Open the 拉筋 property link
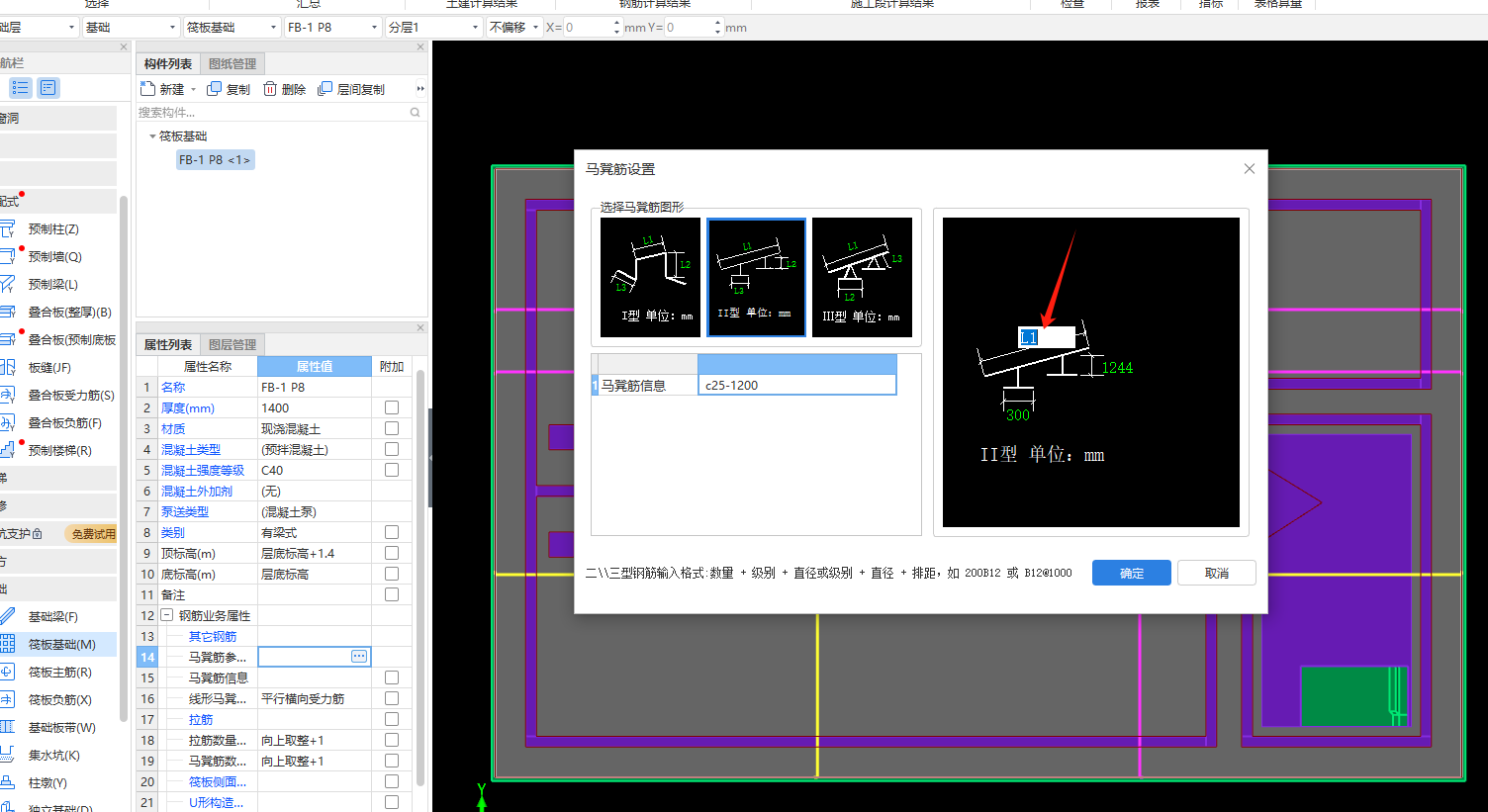The height and width of the screenshot is (812, 1488). coord(201,719)
